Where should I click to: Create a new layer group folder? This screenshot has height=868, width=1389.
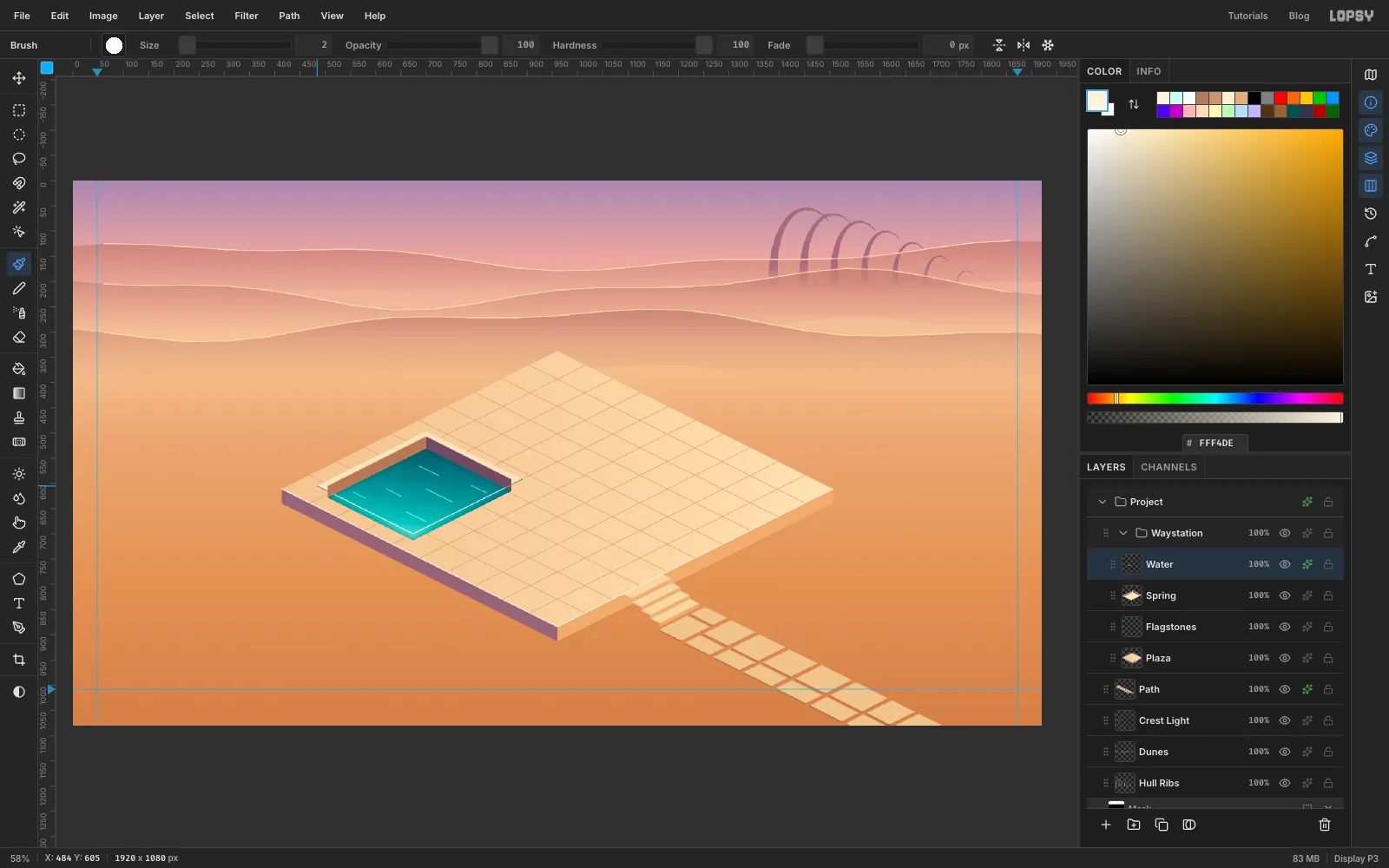(x=1134, y=825)
